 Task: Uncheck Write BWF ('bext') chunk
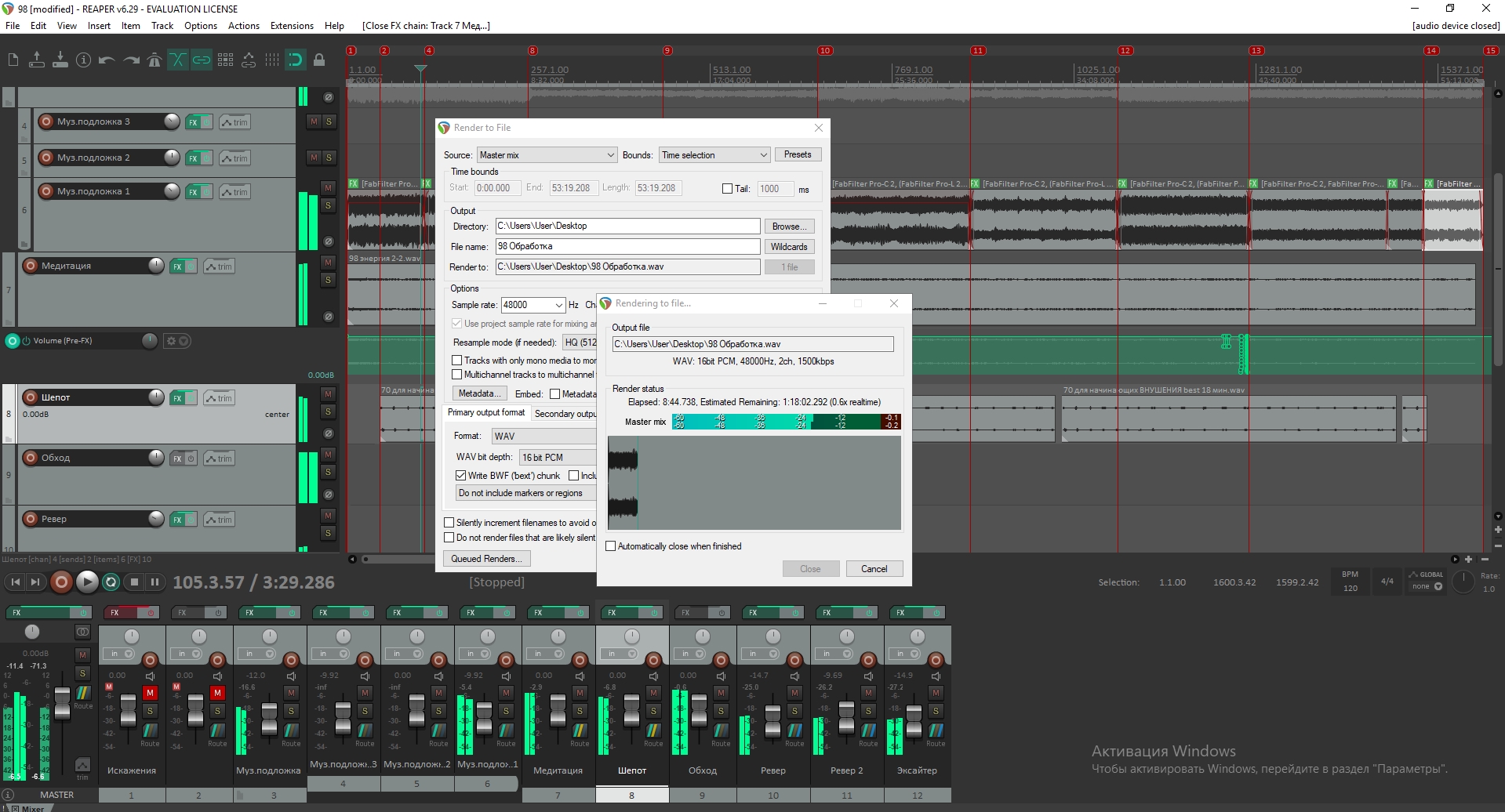pyautogui.click(x=462, y=475)
